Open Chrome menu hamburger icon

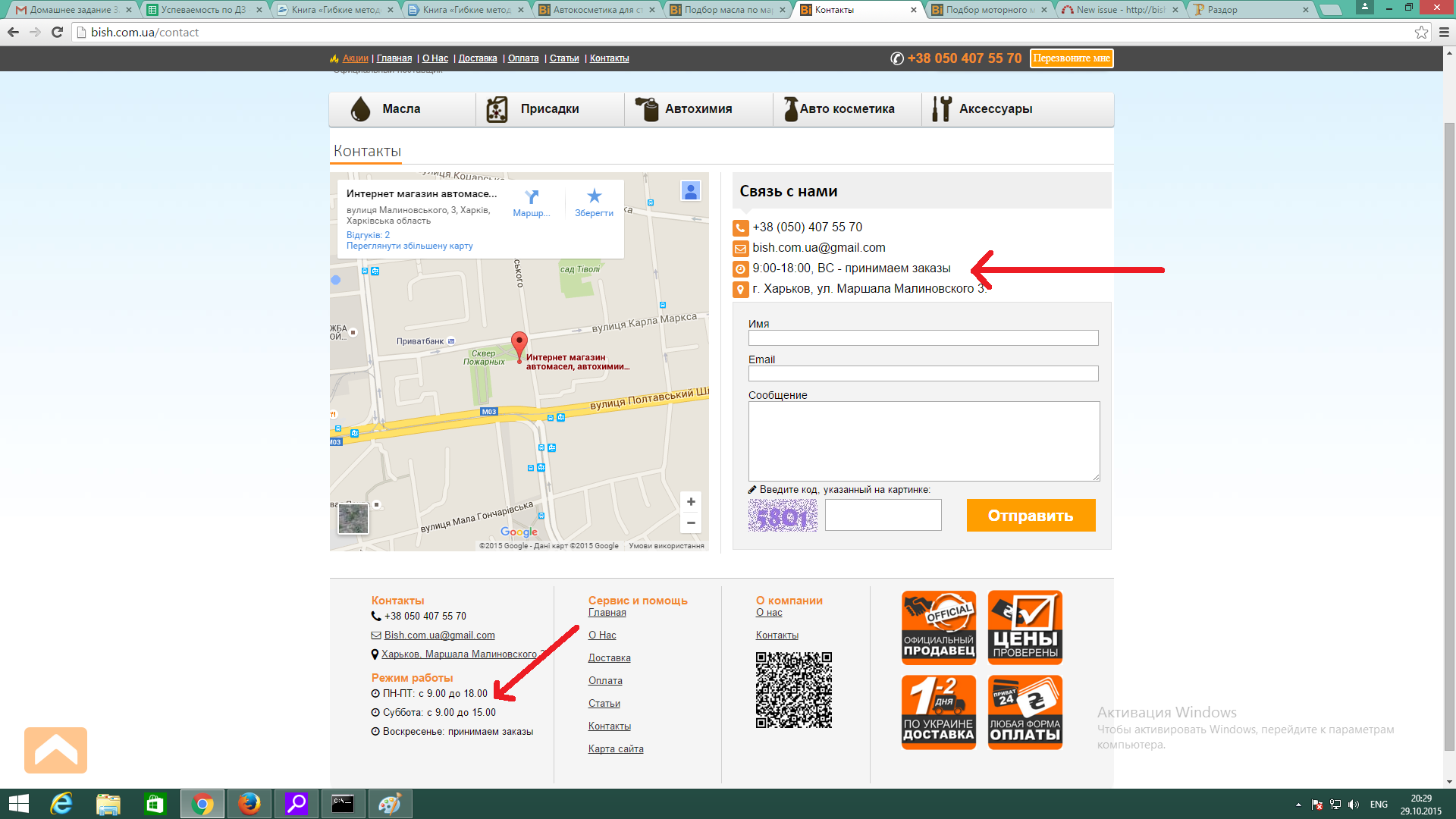click(1444, 32)
